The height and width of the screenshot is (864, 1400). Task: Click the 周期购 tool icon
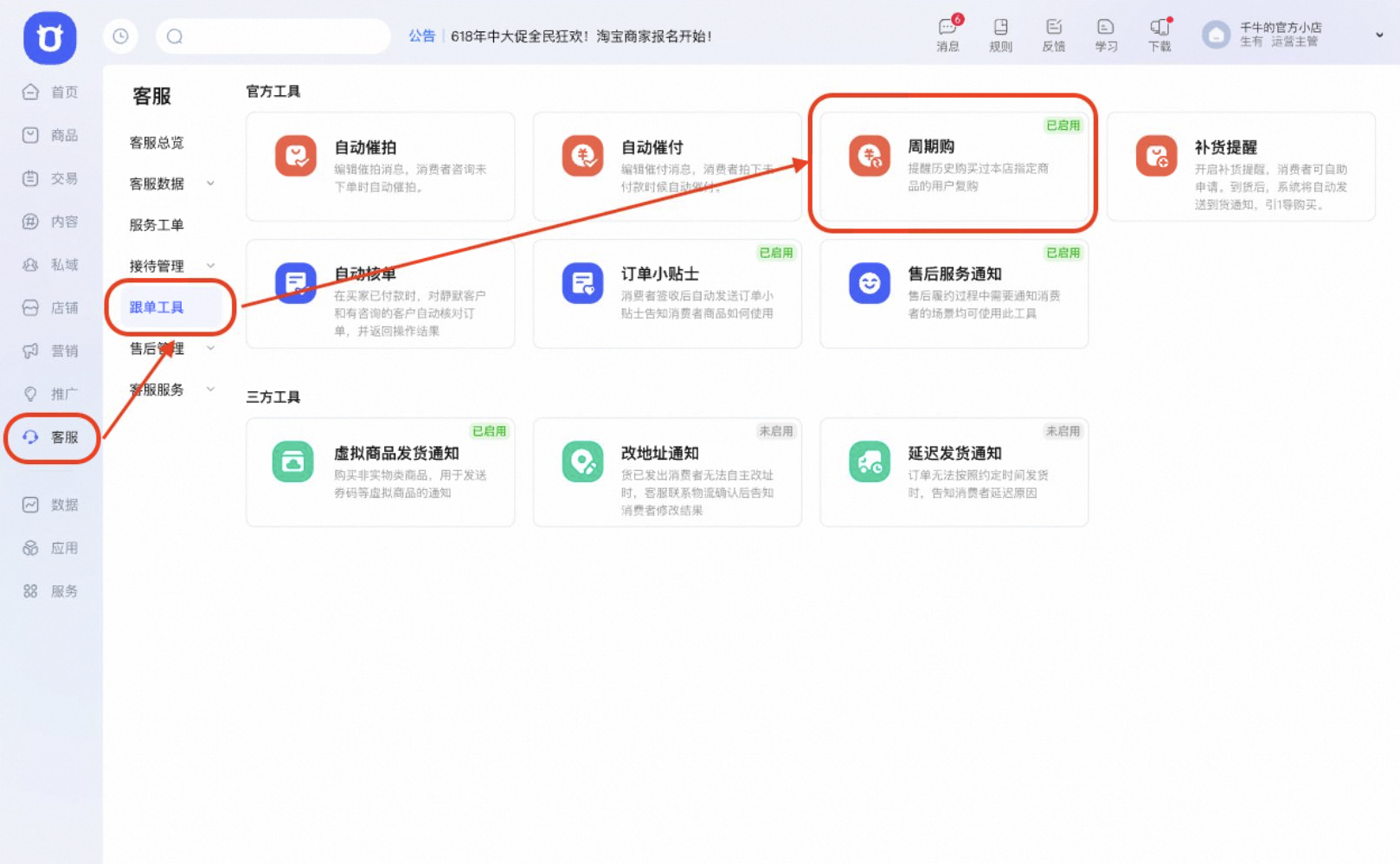coord(870,156)
